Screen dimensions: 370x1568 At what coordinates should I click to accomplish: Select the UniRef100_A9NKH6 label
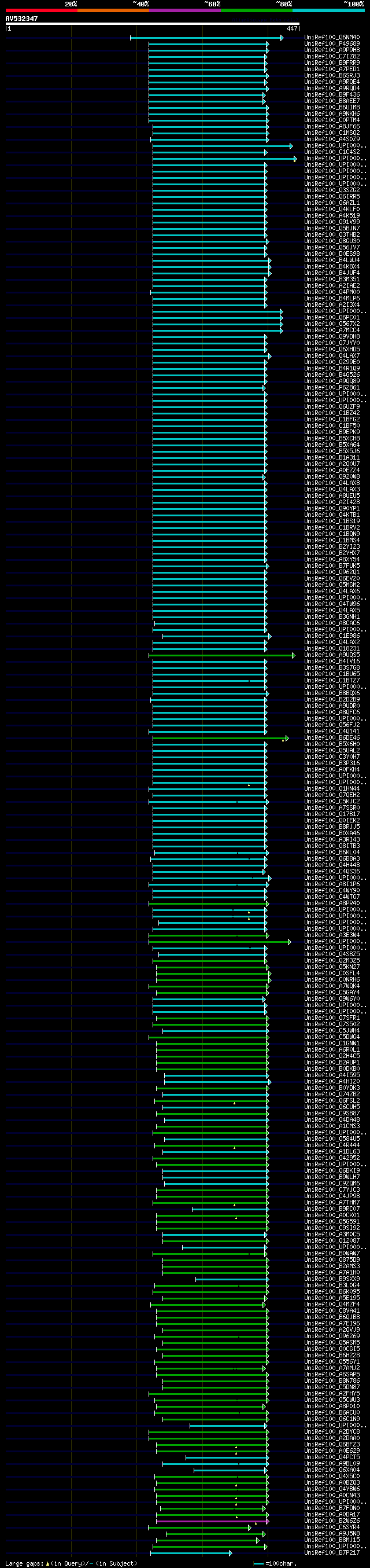click(332, 114)
